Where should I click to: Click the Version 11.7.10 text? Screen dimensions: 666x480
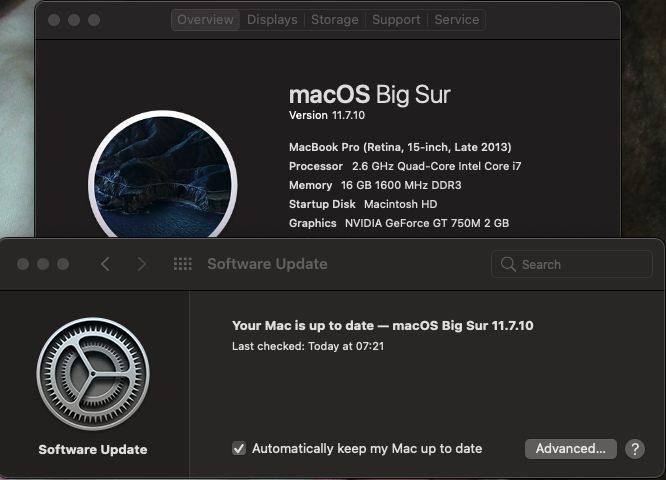coord(327,115)
